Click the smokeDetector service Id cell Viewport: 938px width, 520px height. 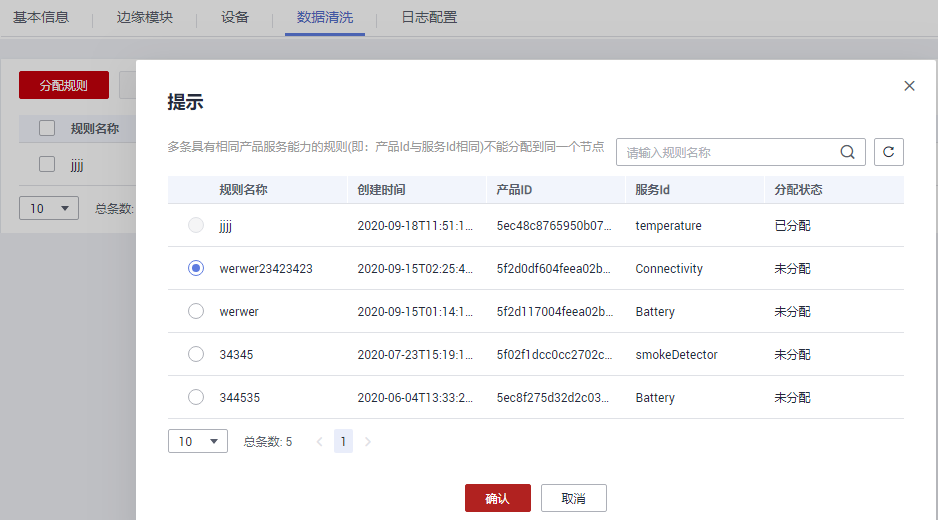[677, 355]
